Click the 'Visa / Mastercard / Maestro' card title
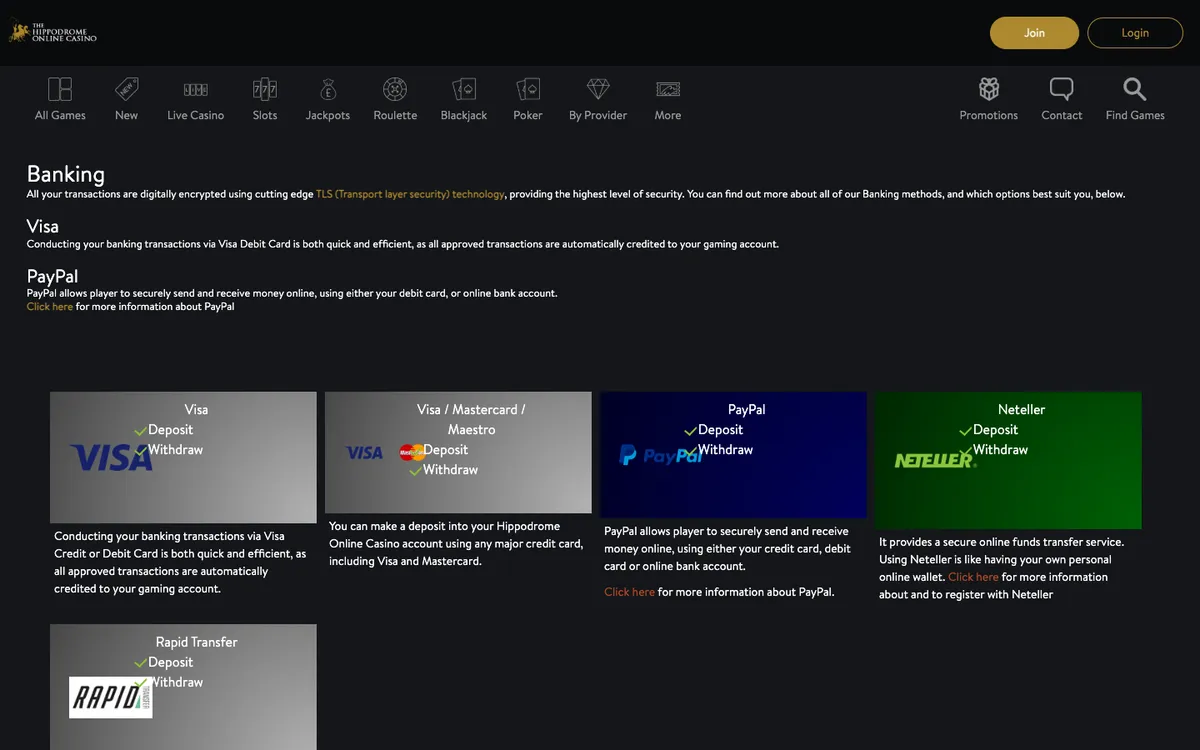The width and height of the screenshot is (1200, 750). (471, 420)
